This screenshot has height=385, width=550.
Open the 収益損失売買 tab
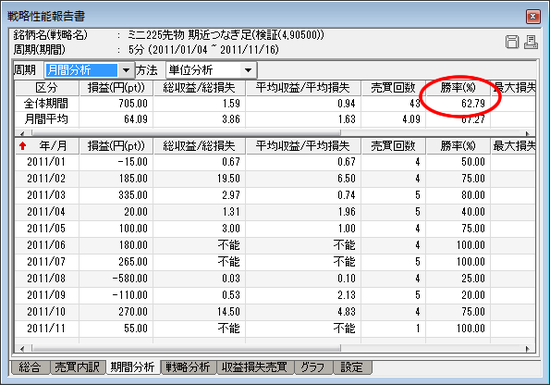point(255,367)
